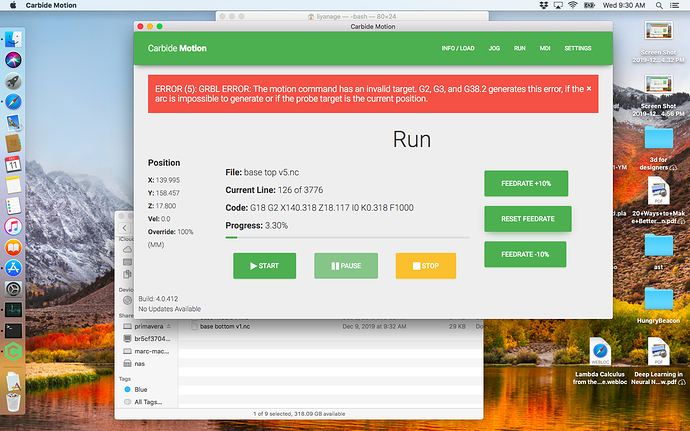This screenshot has height=431, width=690.
Task: Click the Y position value 158.457
Action: pos(168,193)
